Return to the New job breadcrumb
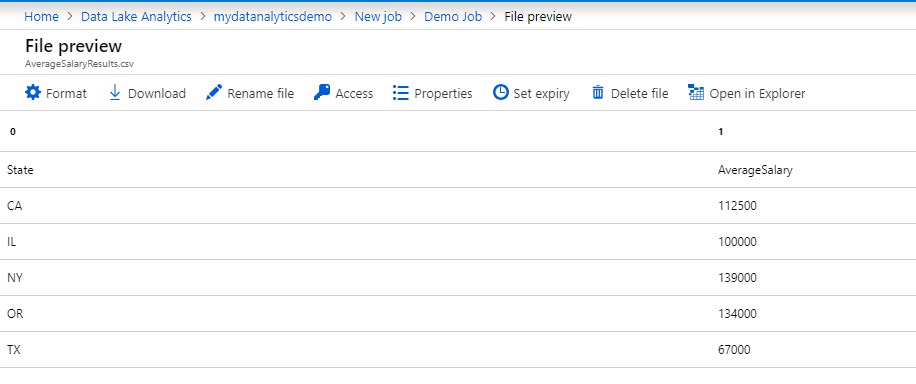Image resolution: width=916 pixels, height=384 pixels. coord(378,17)
